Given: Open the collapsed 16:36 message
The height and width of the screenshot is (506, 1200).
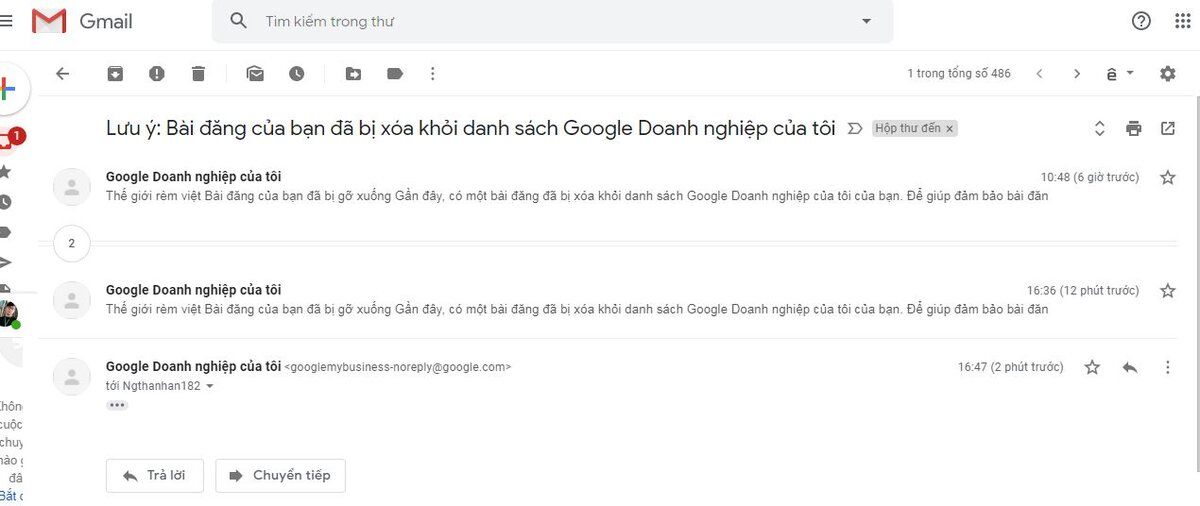Looking at the screenshot, I should pos(610,299).
